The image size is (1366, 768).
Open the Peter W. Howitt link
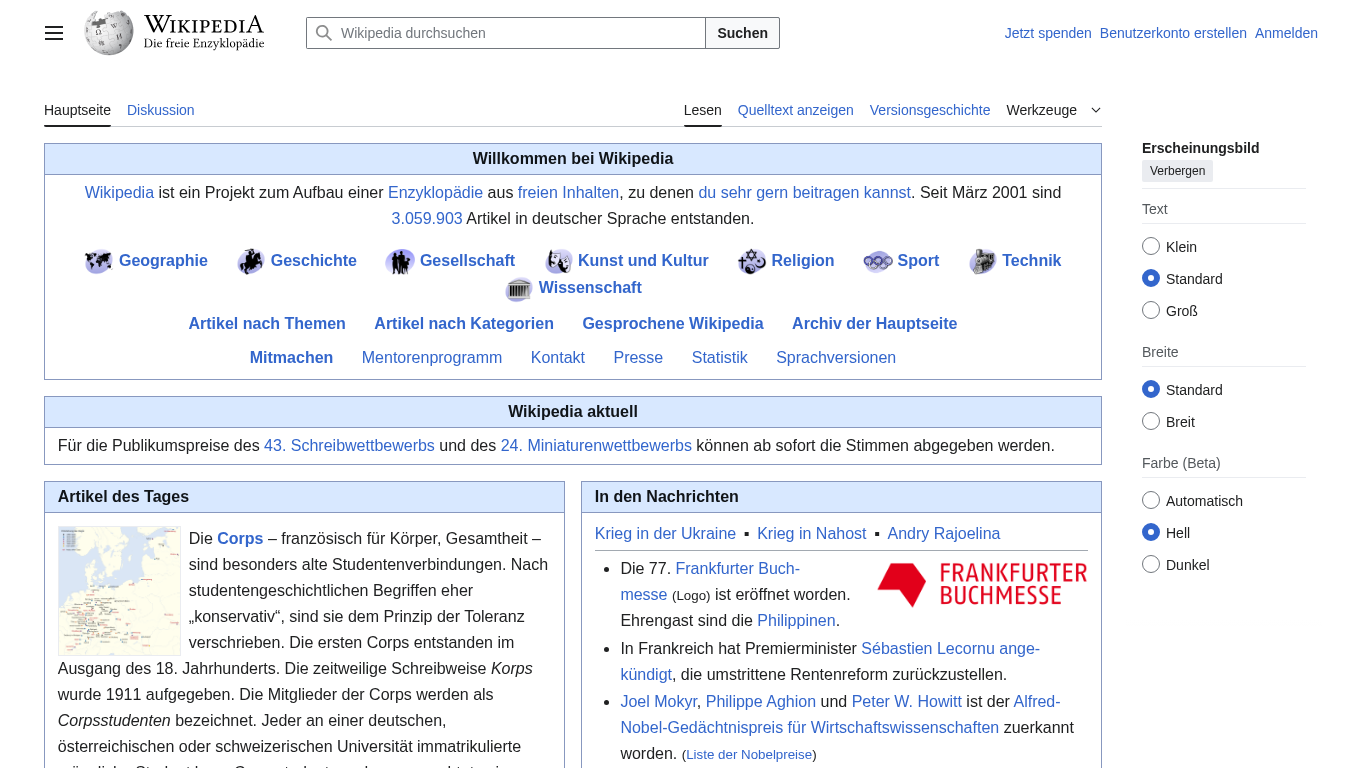(x=907, y=701)
